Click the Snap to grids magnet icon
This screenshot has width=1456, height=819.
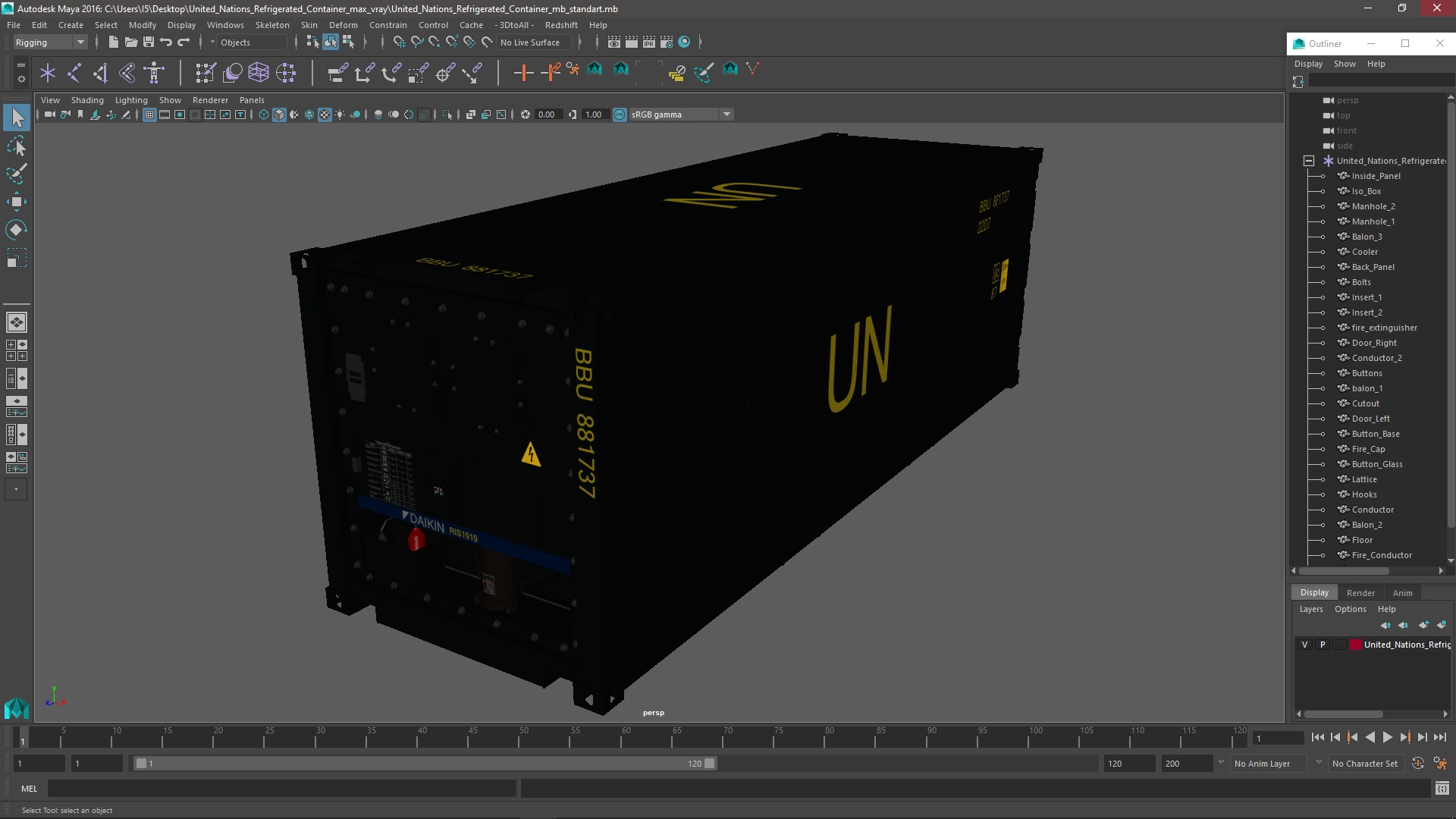tap(399, 42)
